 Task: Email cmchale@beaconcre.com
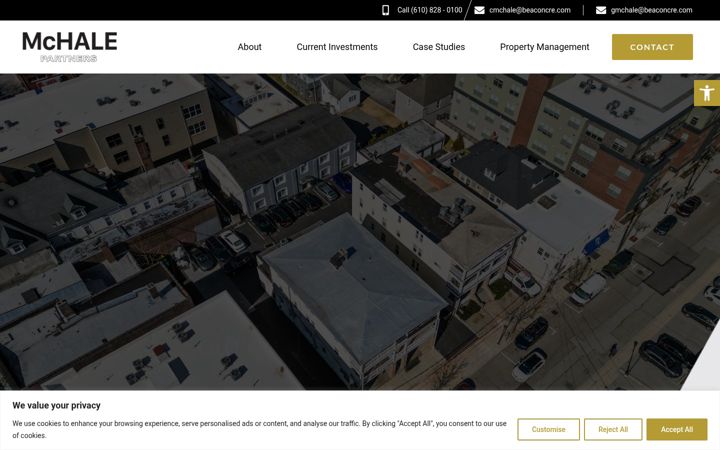(x=529, y=10)
